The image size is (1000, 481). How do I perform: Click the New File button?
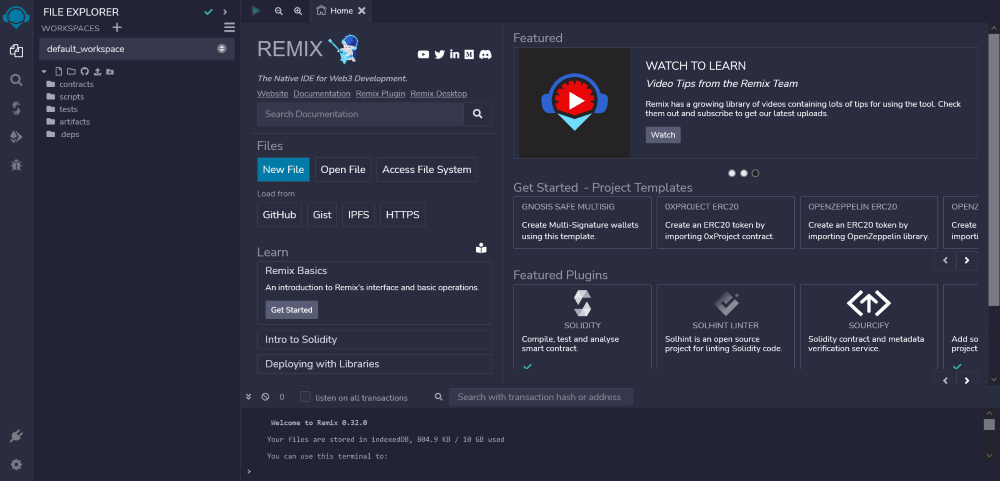(283, 170)
